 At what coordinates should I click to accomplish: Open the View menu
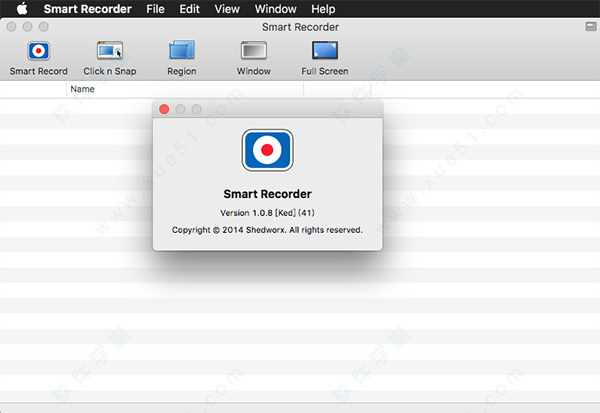pos(227,8)
